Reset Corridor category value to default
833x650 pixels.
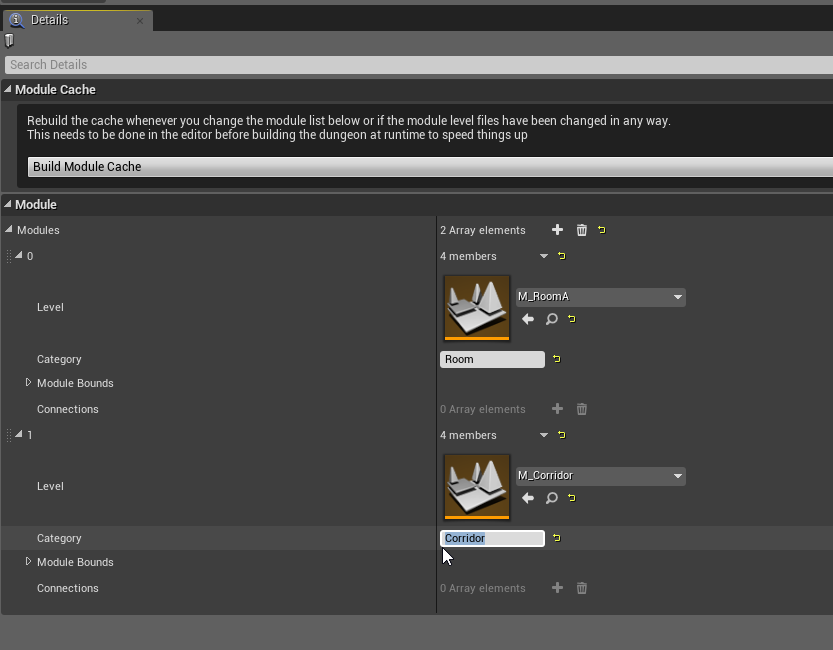(x=557, y=538)
